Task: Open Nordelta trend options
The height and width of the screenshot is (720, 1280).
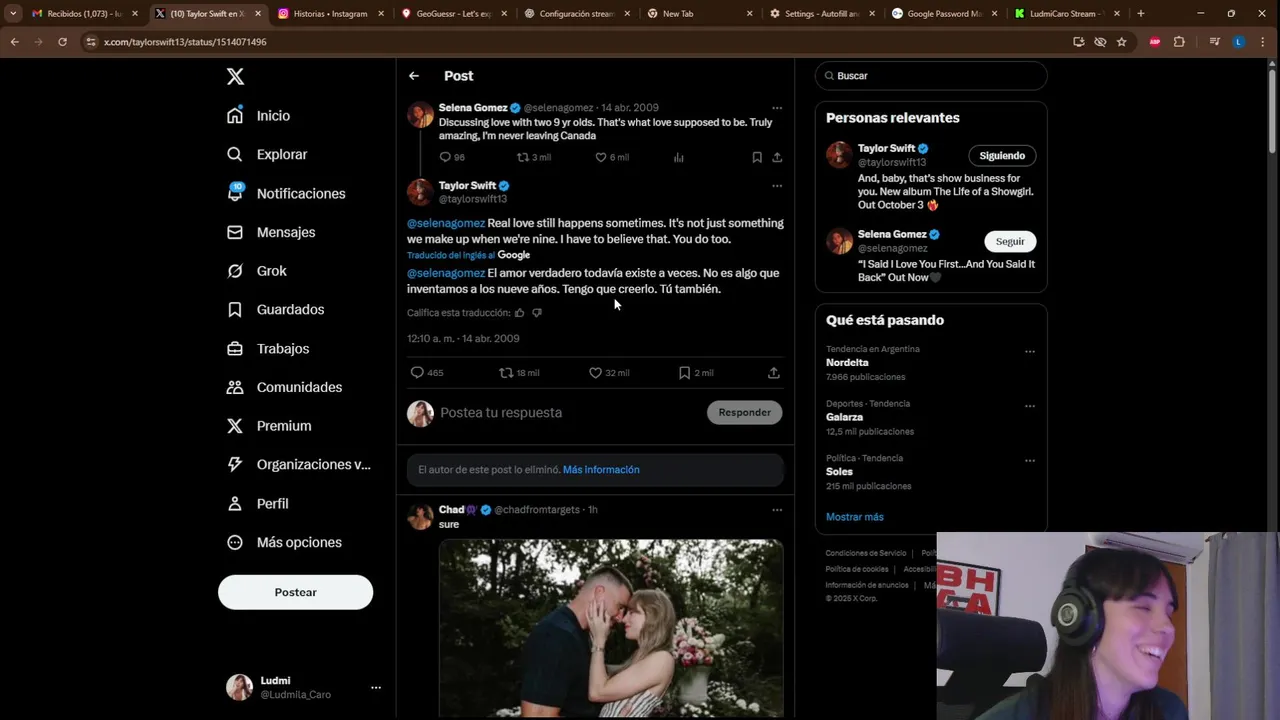Action: tap(1030, 352)
